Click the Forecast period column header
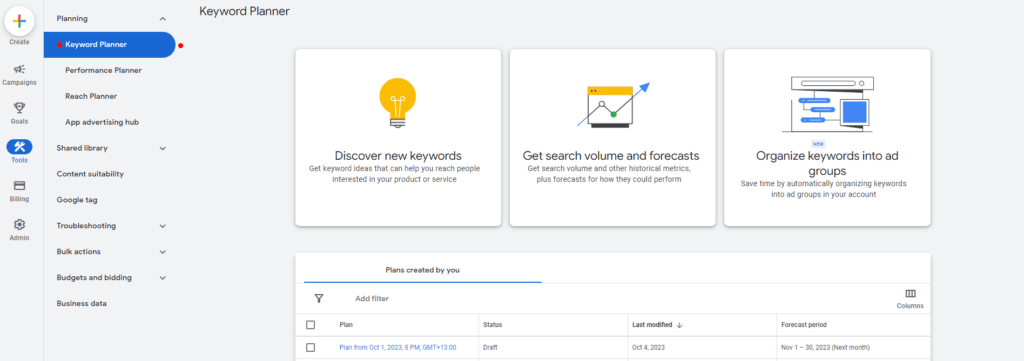This screenshot has width=1024, height=361. coord(804,324)
